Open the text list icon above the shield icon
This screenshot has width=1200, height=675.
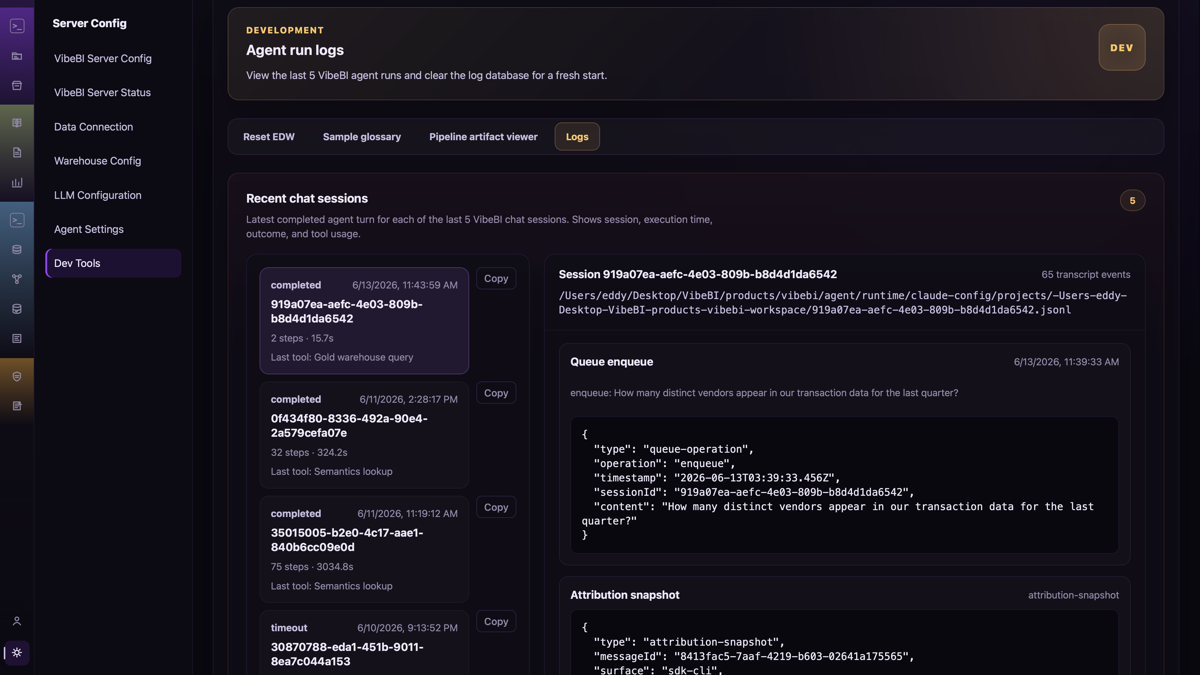coord(17,339)
